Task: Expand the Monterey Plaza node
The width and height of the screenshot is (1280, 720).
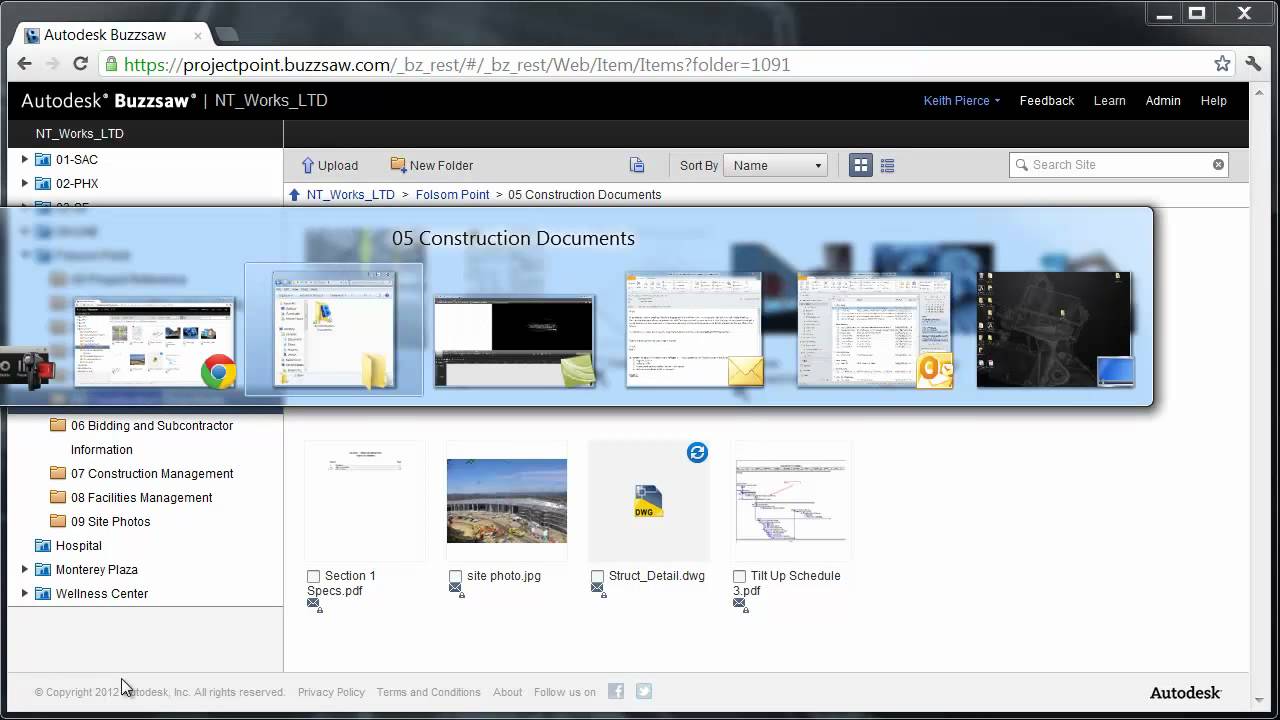Action: [x=25, y=569]
